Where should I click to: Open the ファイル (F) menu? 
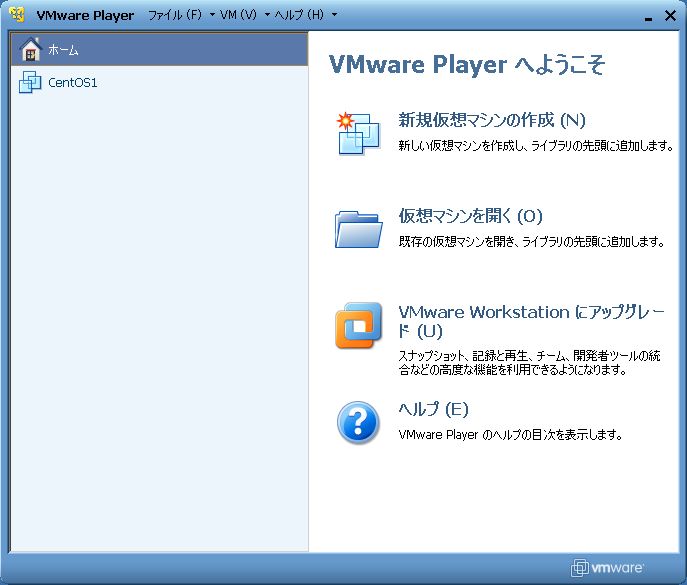[x=175, y=15]
